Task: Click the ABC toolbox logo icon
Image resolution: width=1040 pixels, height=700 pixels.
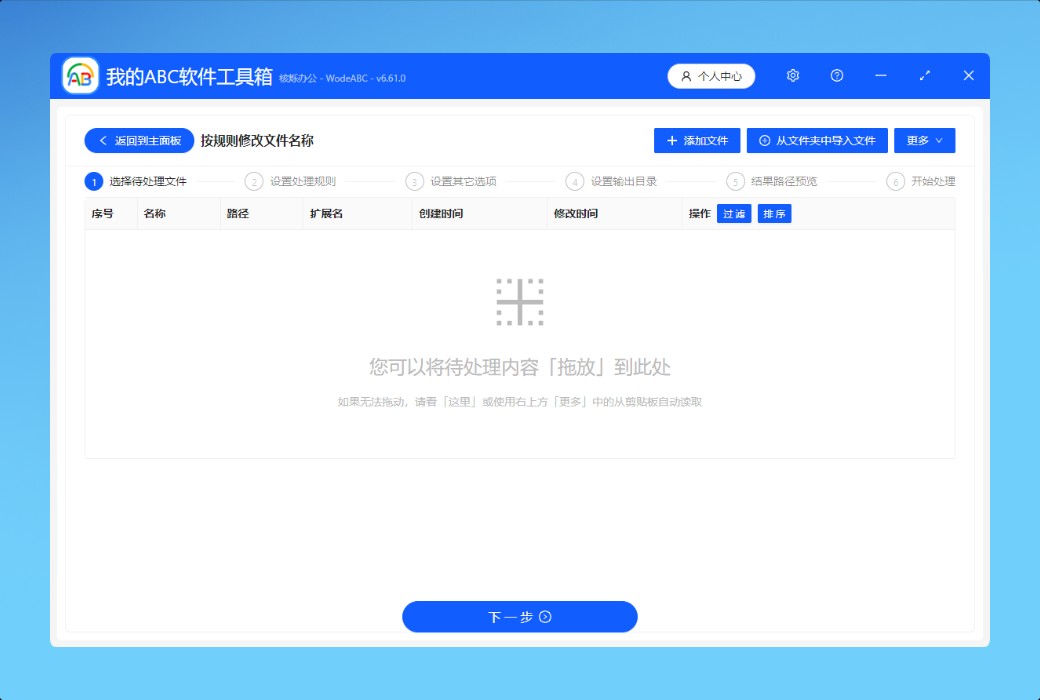Action: click(80, 76)
